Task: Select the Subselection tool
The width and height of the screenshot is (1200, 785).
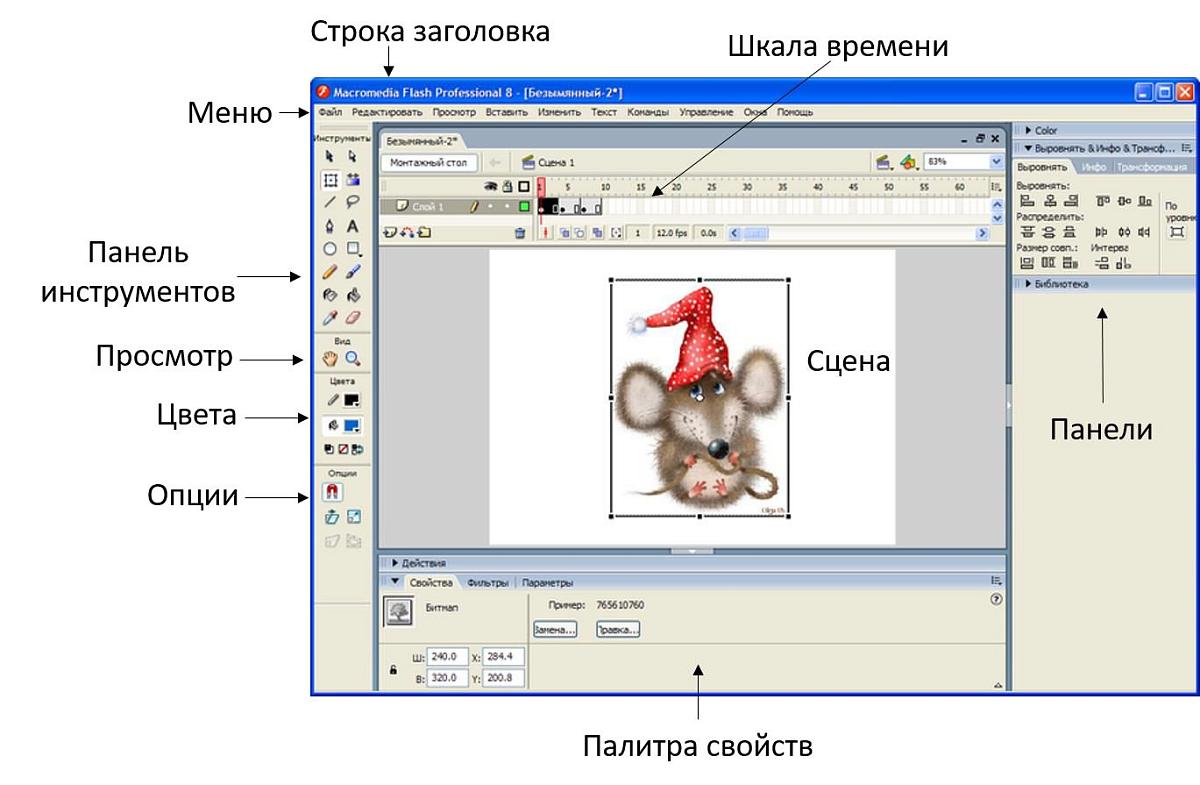Action: click(x=352, y=157)
